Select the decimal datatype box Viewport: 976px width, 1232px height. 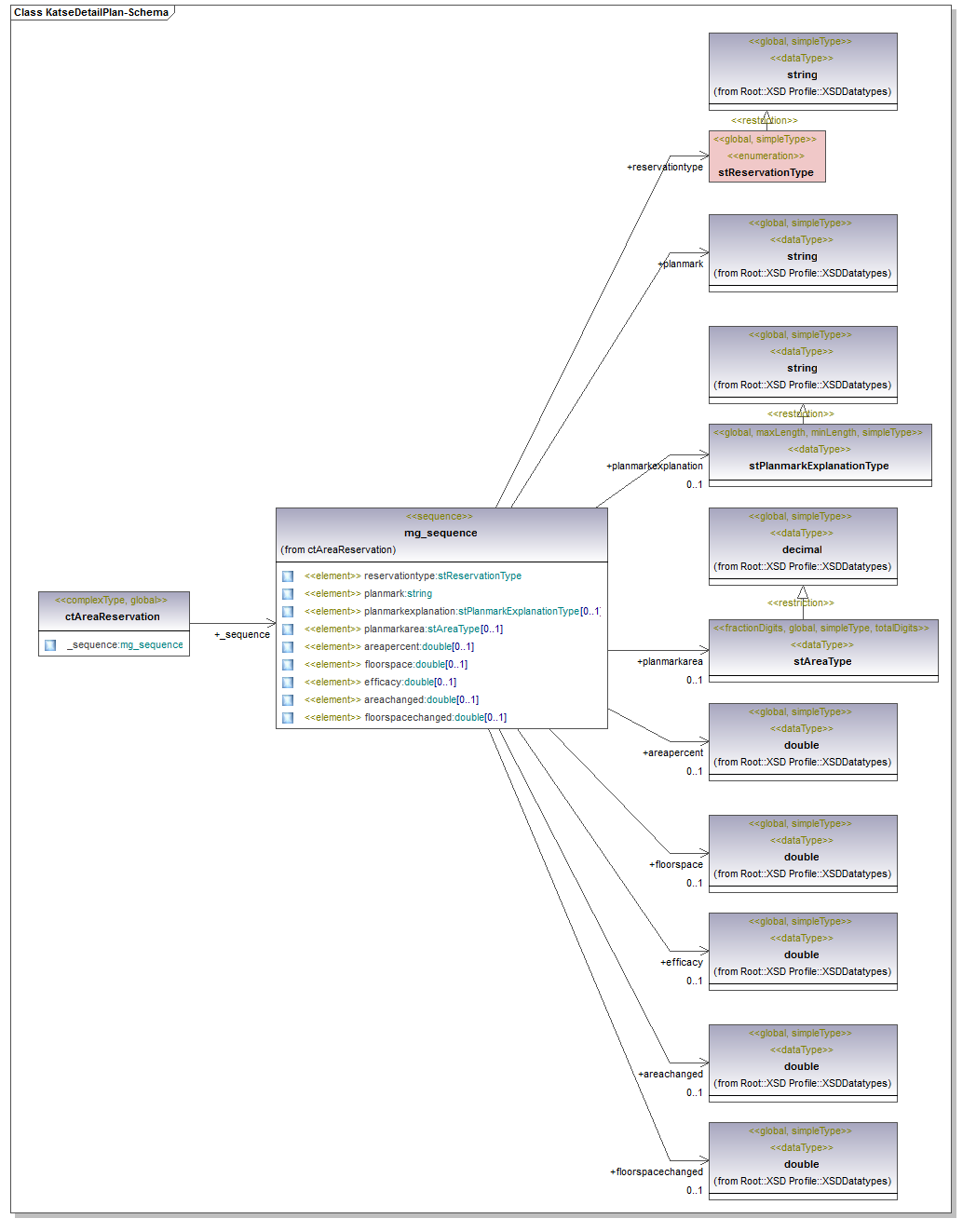coord(802,546)
